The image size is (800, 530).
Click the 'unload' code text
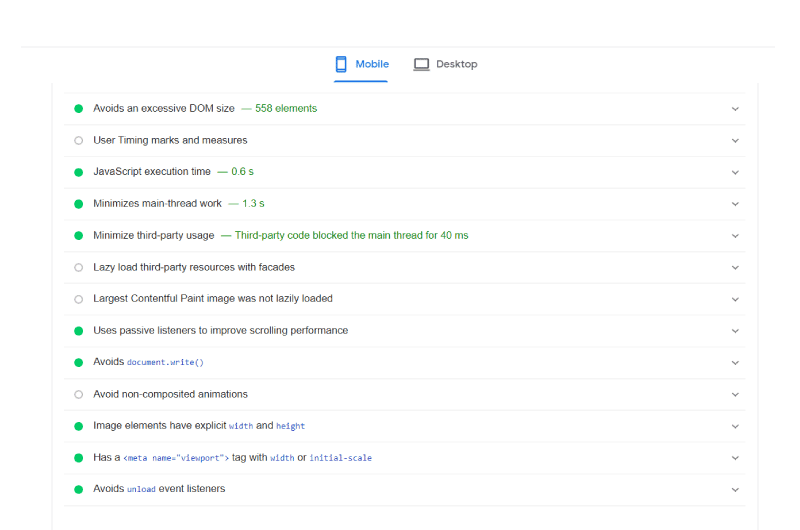coord(141,489)
